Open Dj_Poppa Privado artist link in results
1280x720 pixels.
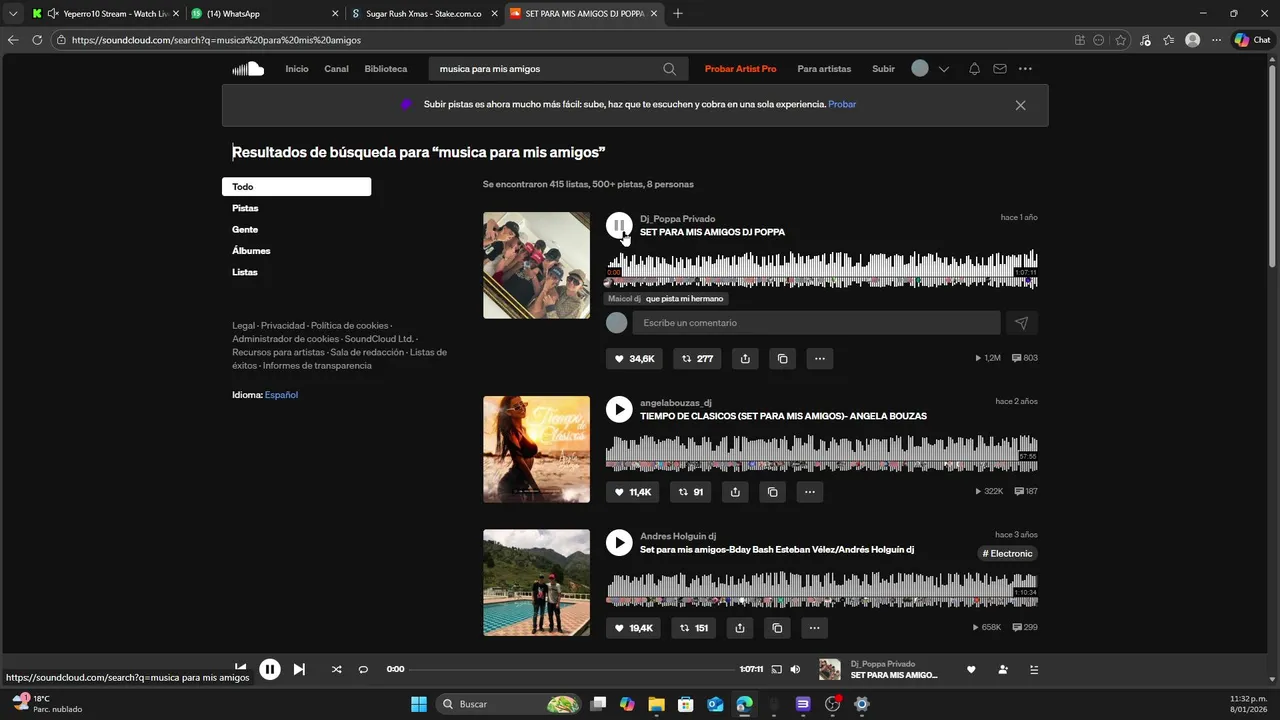coord(677,218)
